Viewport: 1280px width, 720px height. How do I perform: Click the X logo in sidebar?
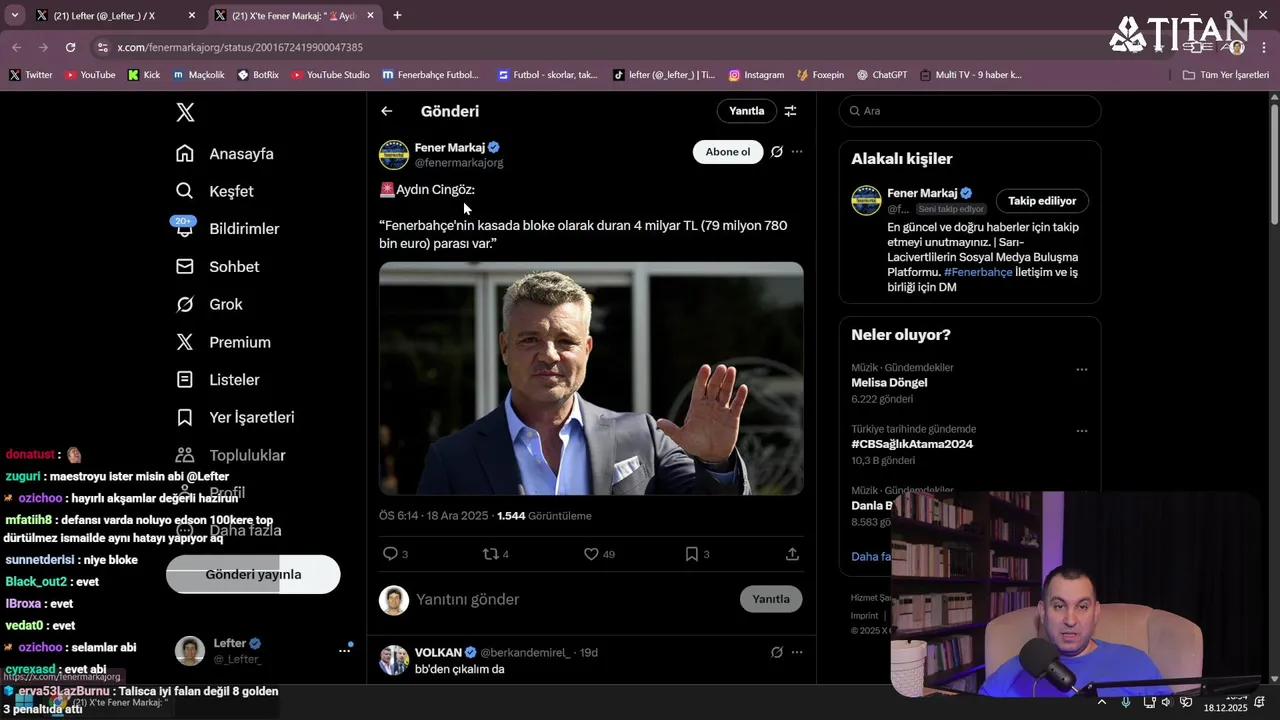[x=185, y=112]
